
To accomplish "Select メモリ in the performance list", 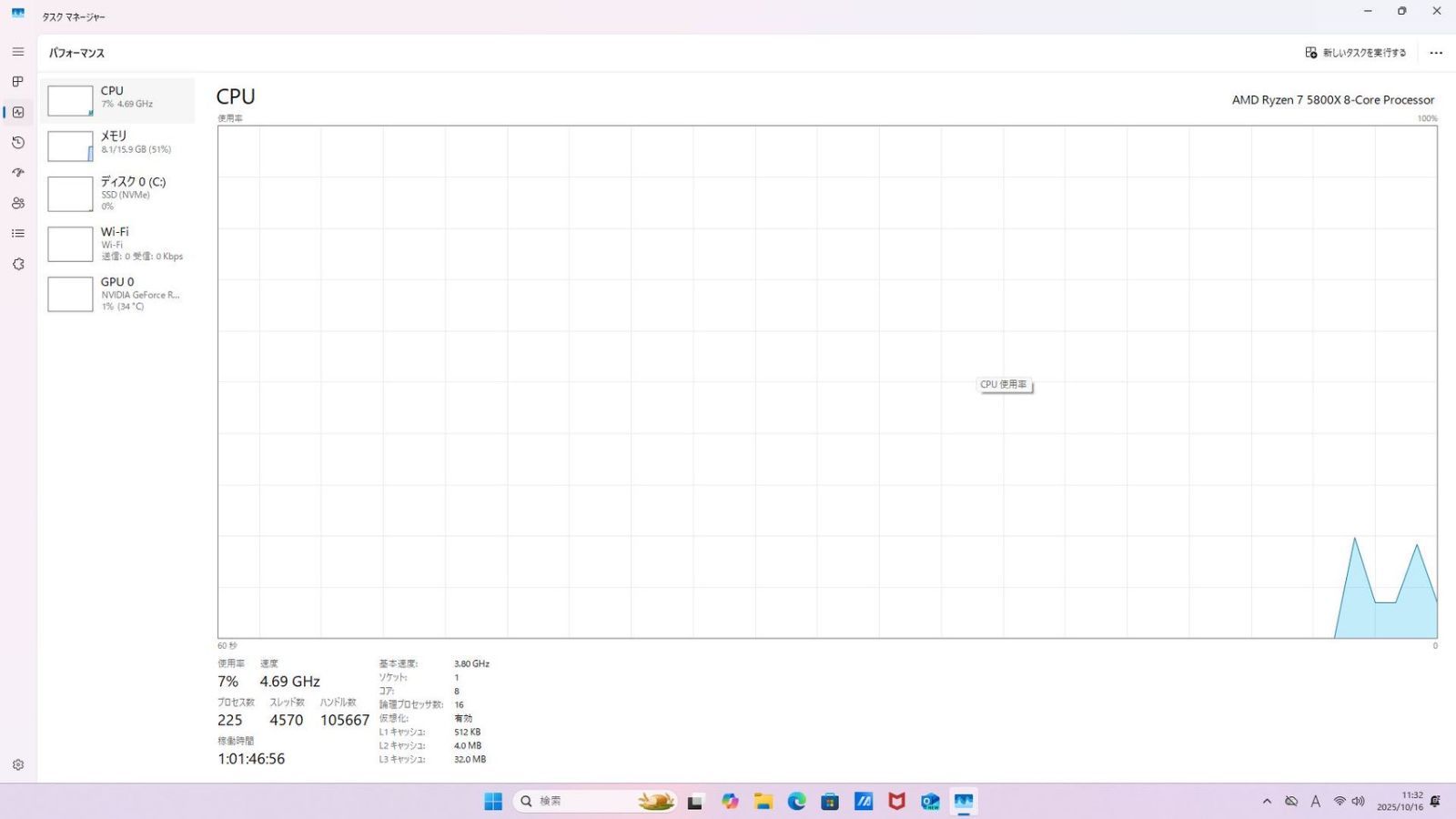I will [x=117, y=146].
